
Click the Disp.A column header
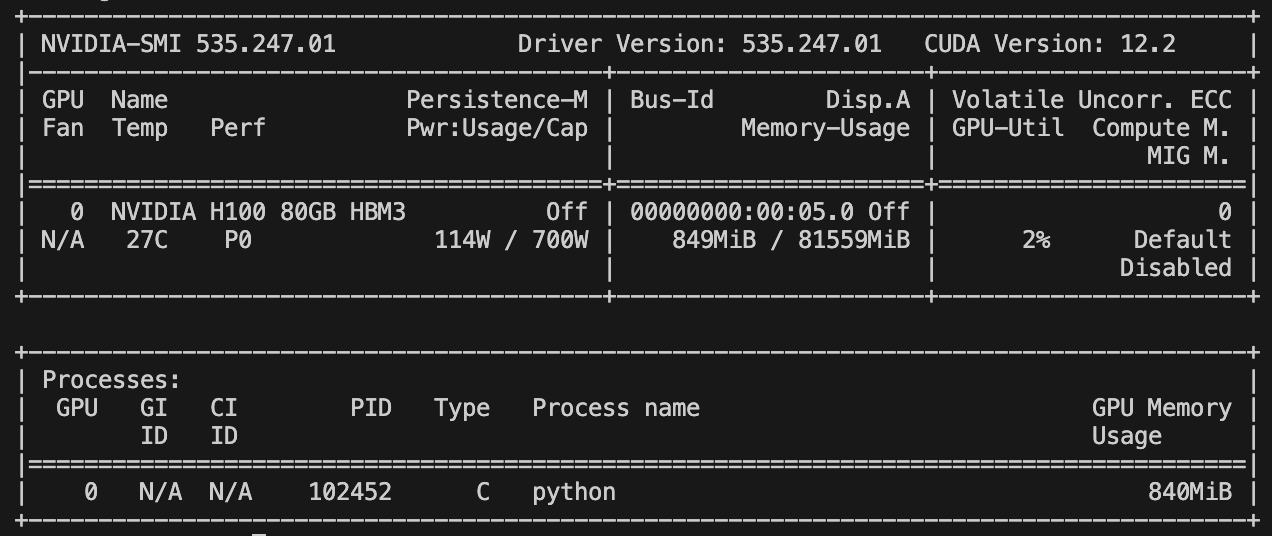click(x=868, y=100)
